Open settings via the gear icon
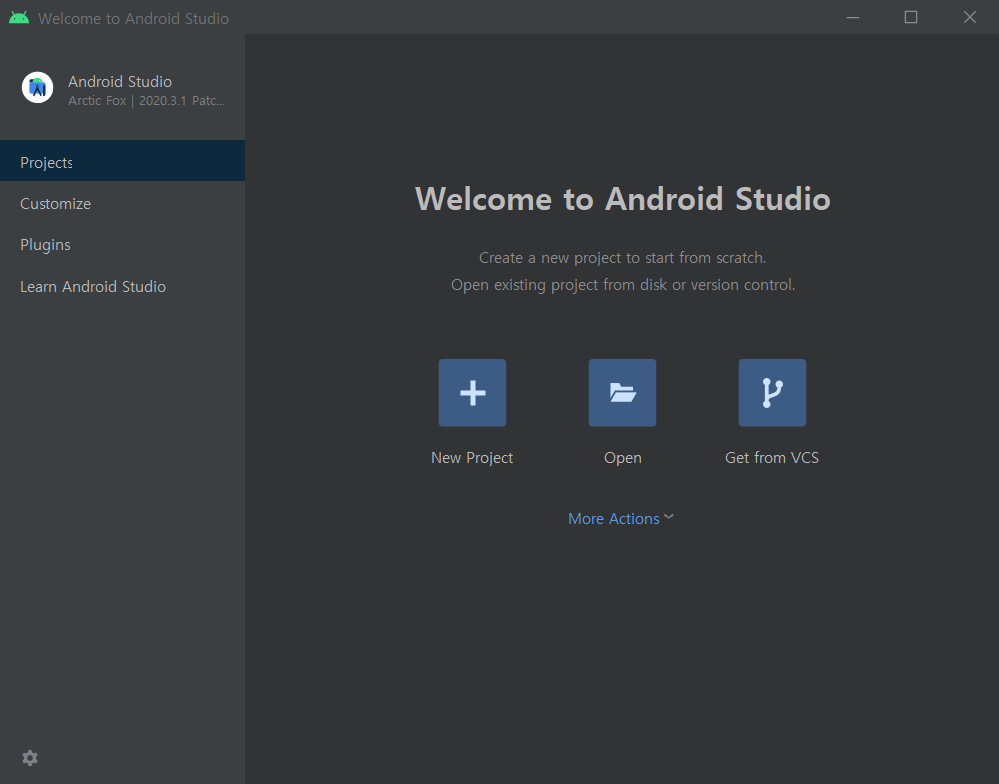999x784 pixels. 30,758
